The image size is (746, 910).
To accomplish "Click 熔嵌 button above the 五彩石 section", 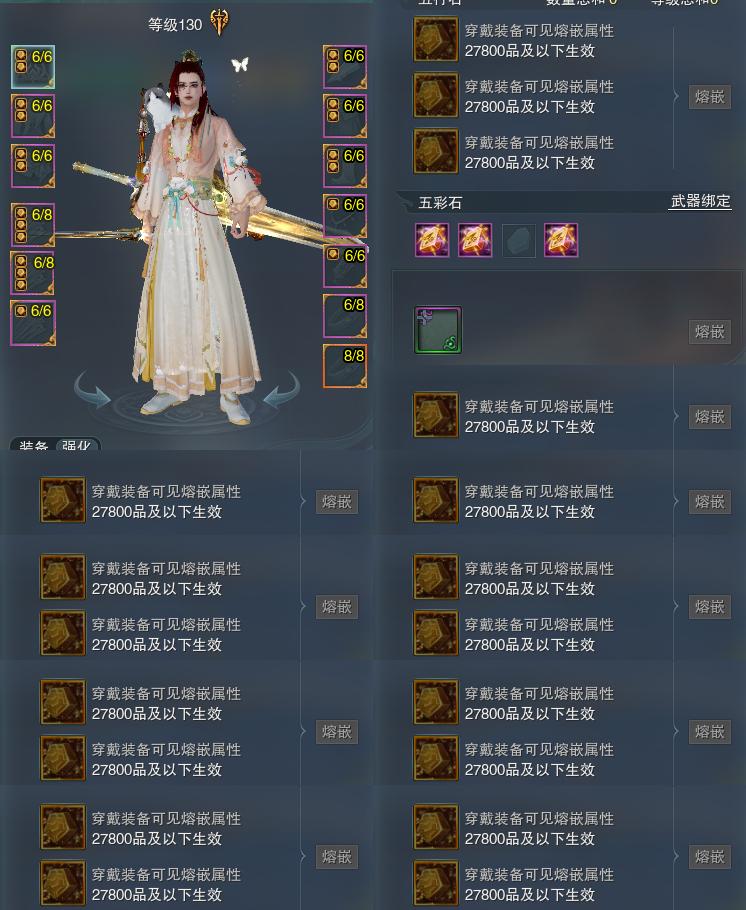I will (709, 96).
